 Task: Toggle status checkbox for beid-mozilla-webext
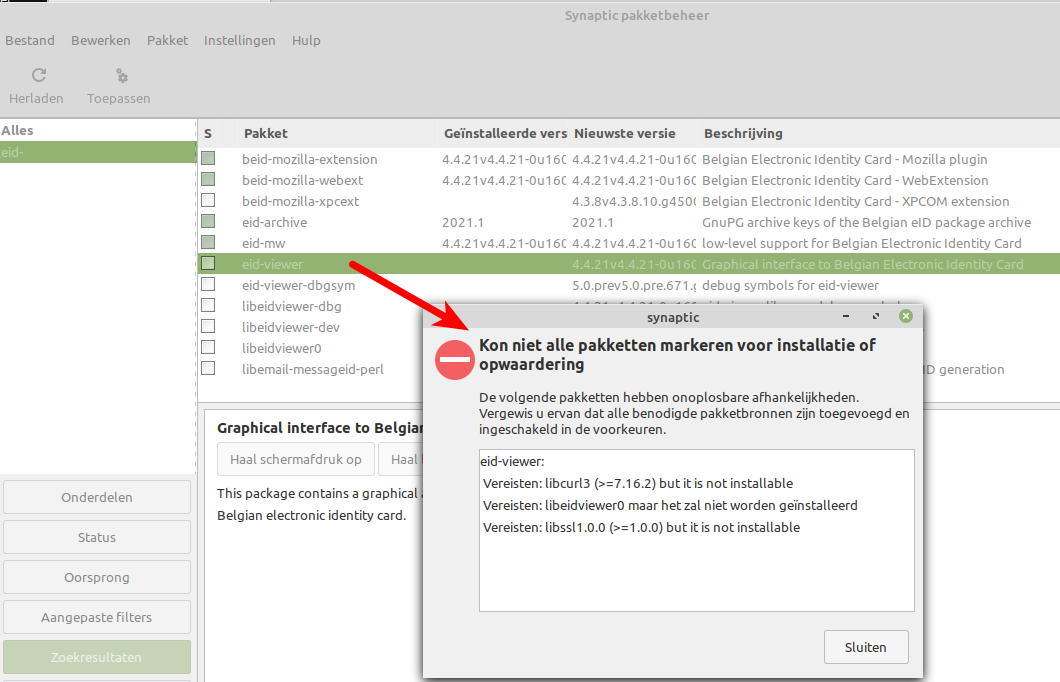pyautogui.click(x=208, y=179)
